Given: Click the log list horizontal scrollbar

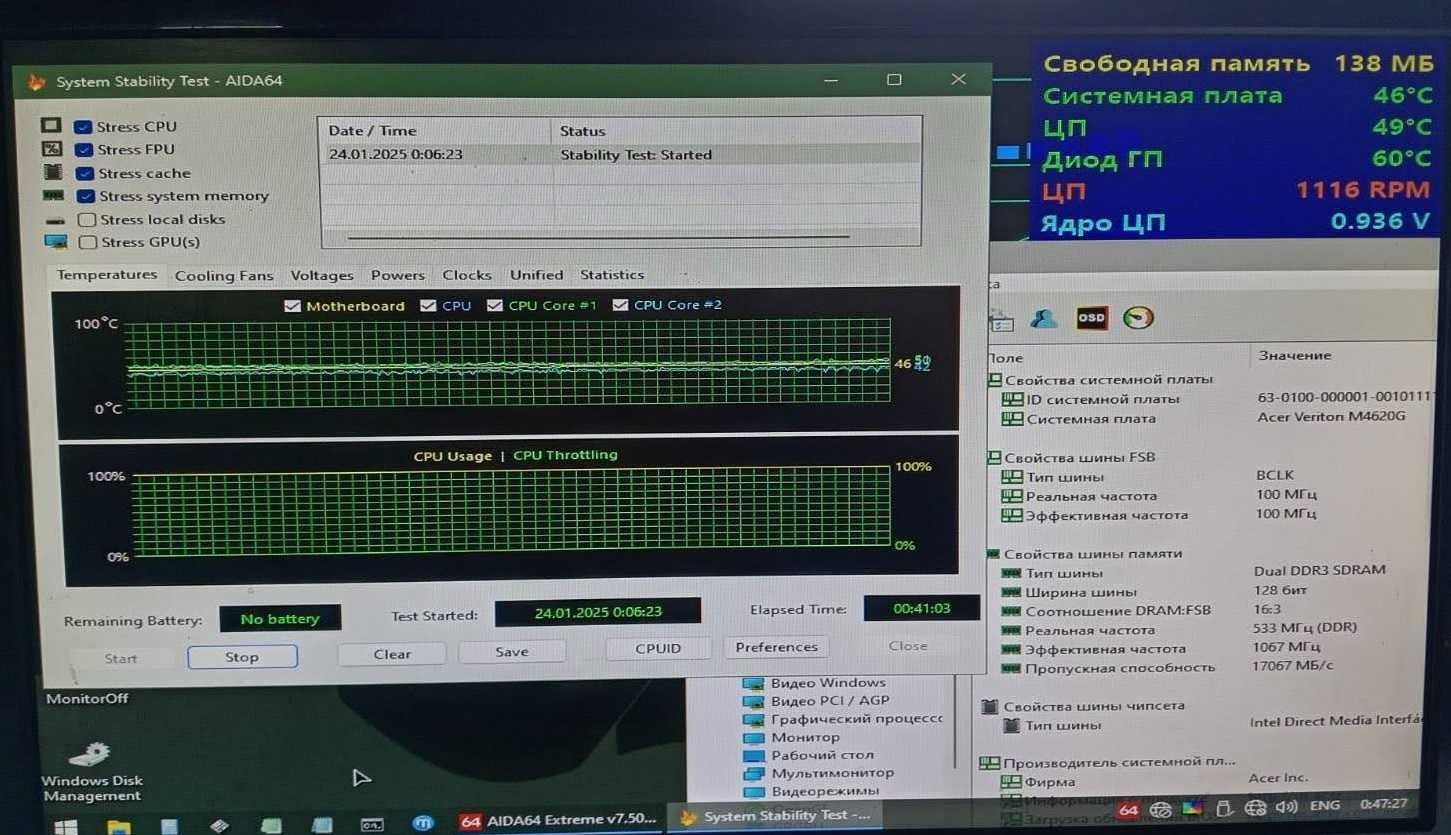Looking at the screenshot, I should 598,237.
